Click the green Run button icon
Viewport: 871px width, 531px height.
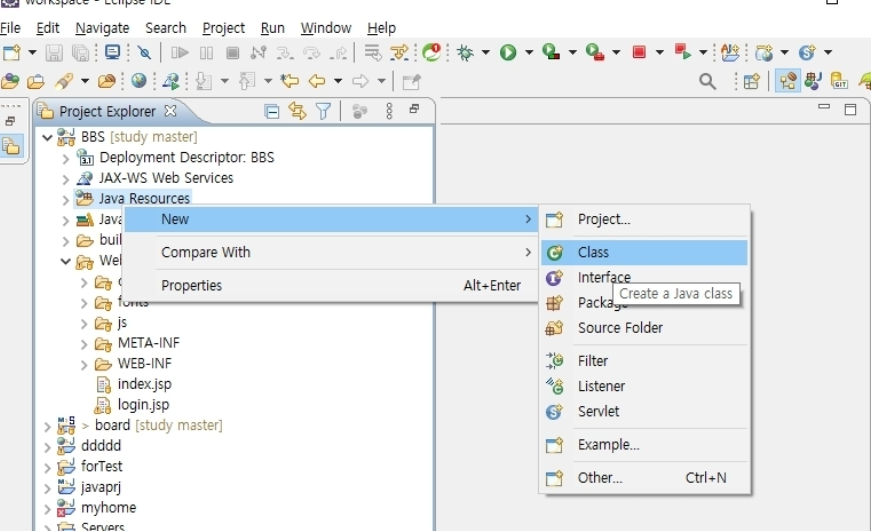tap(508, 53)
